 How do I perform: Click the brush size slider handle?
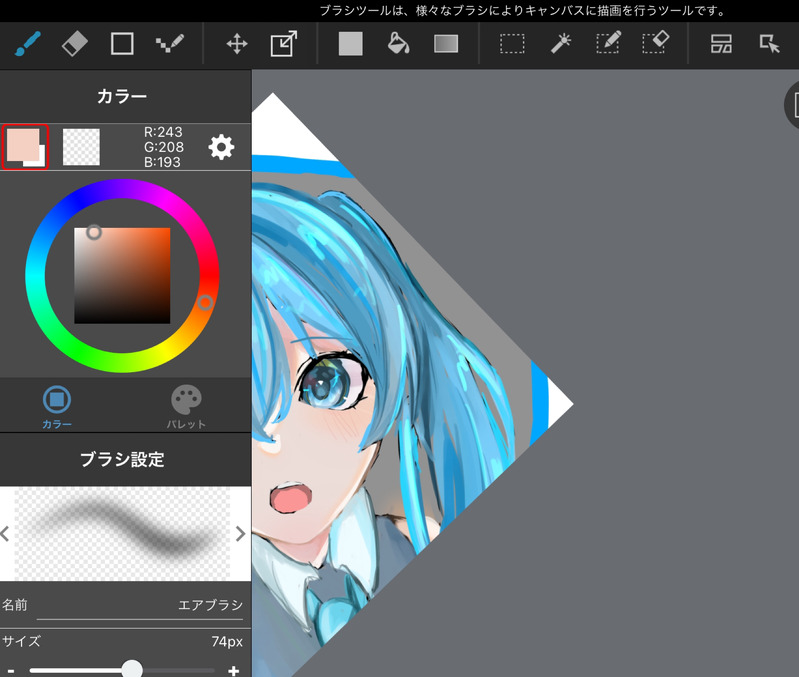point(132,669)
